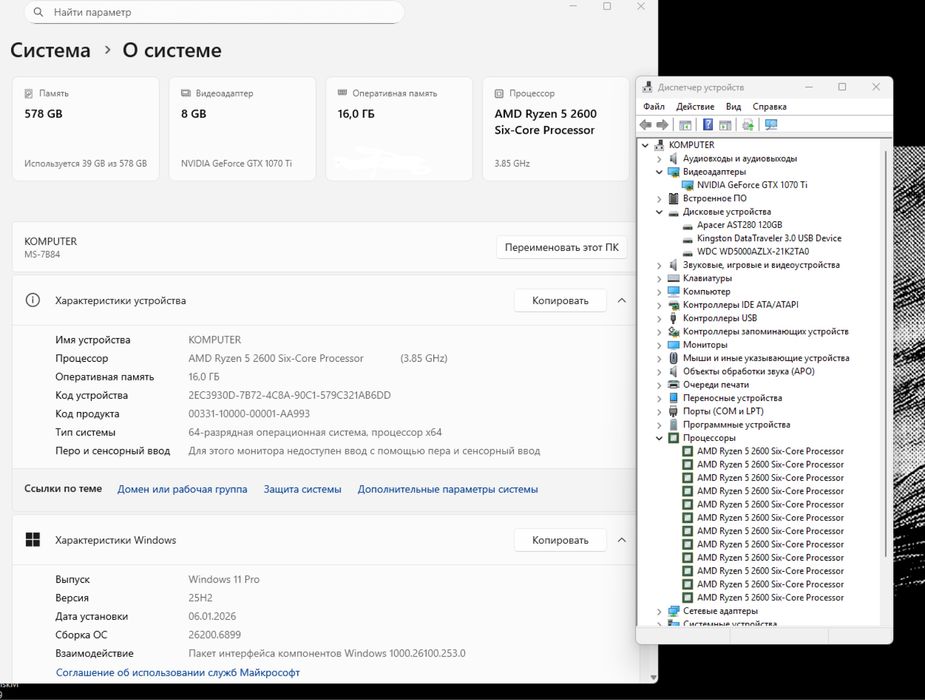Click product code 00331-10000-00001-AA993

click(249, 414)
